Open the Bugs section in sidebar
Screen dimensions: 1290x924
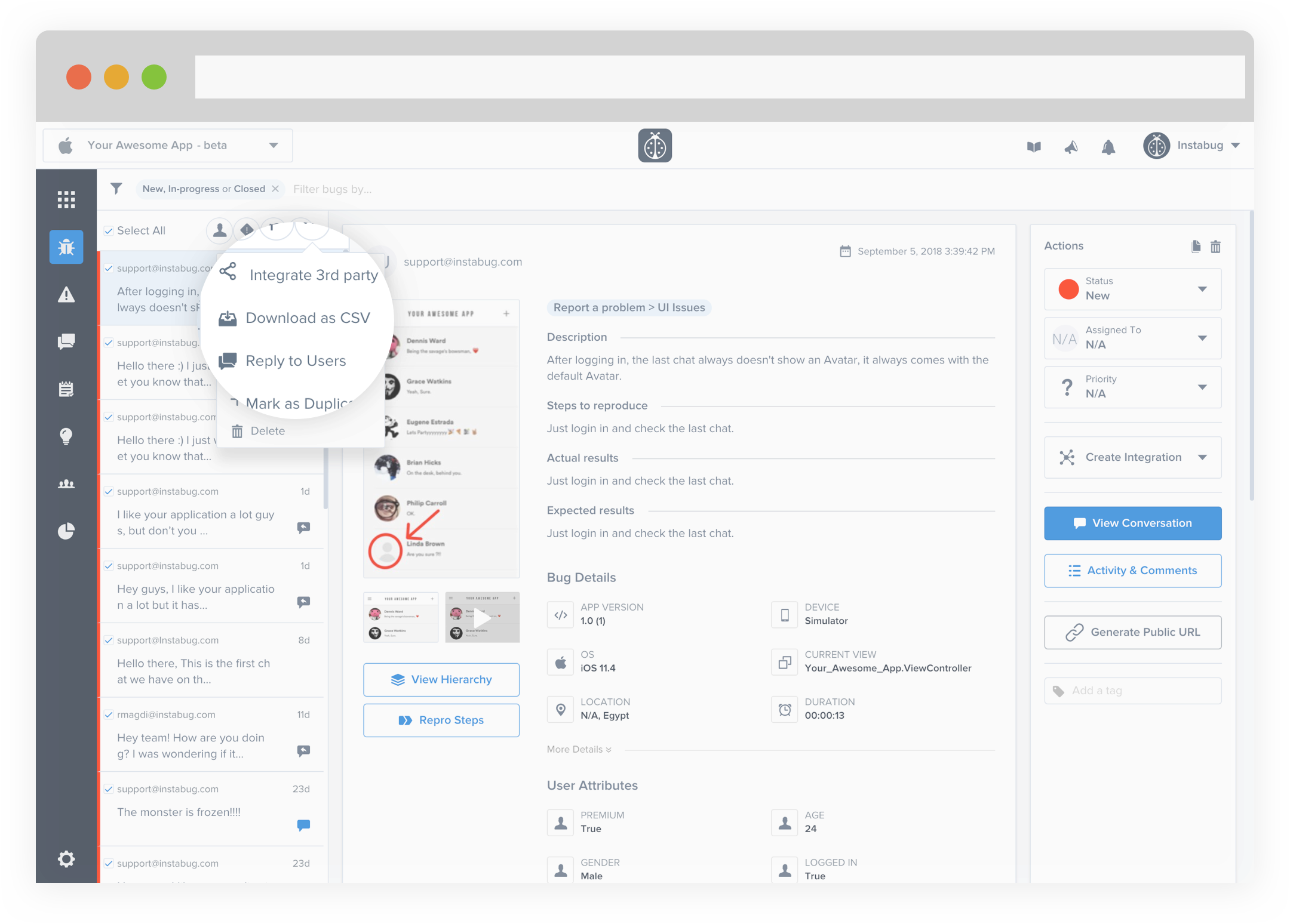66,247
